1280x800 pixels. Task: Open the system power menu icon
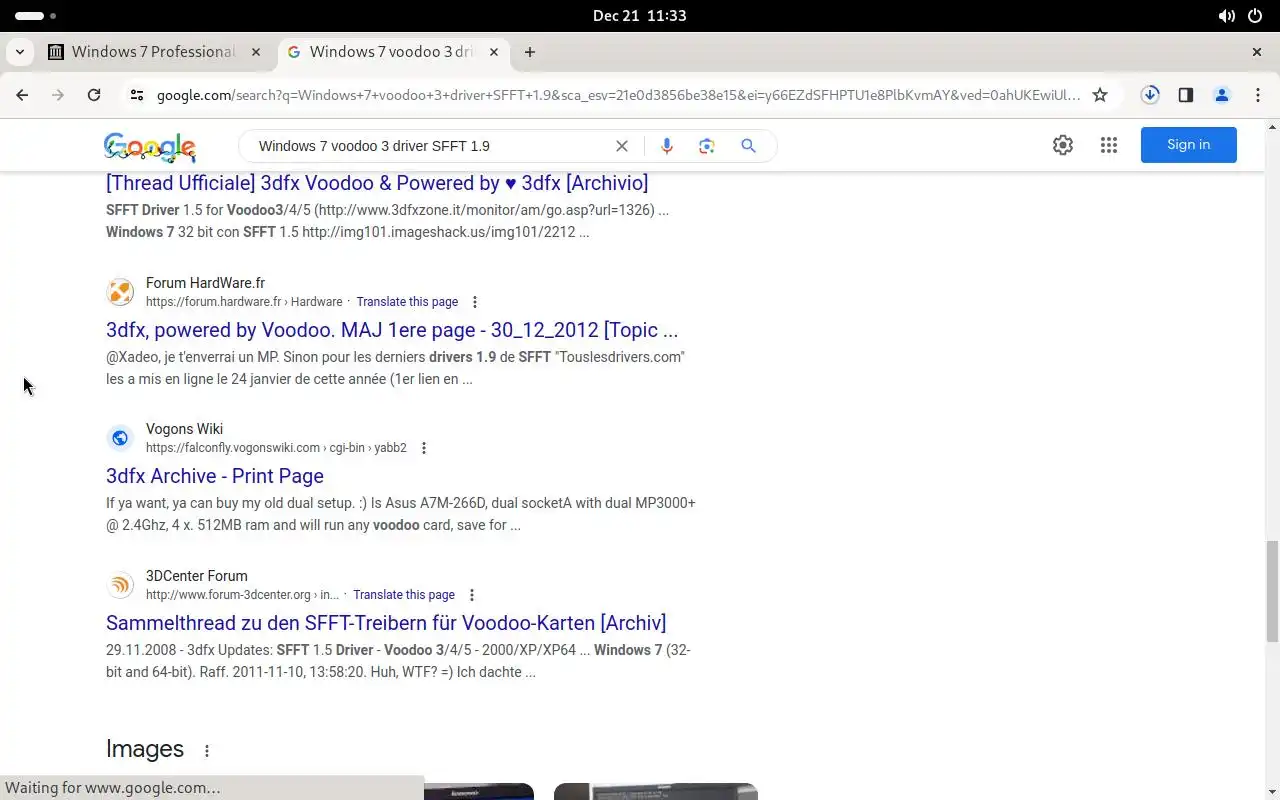1255,16
